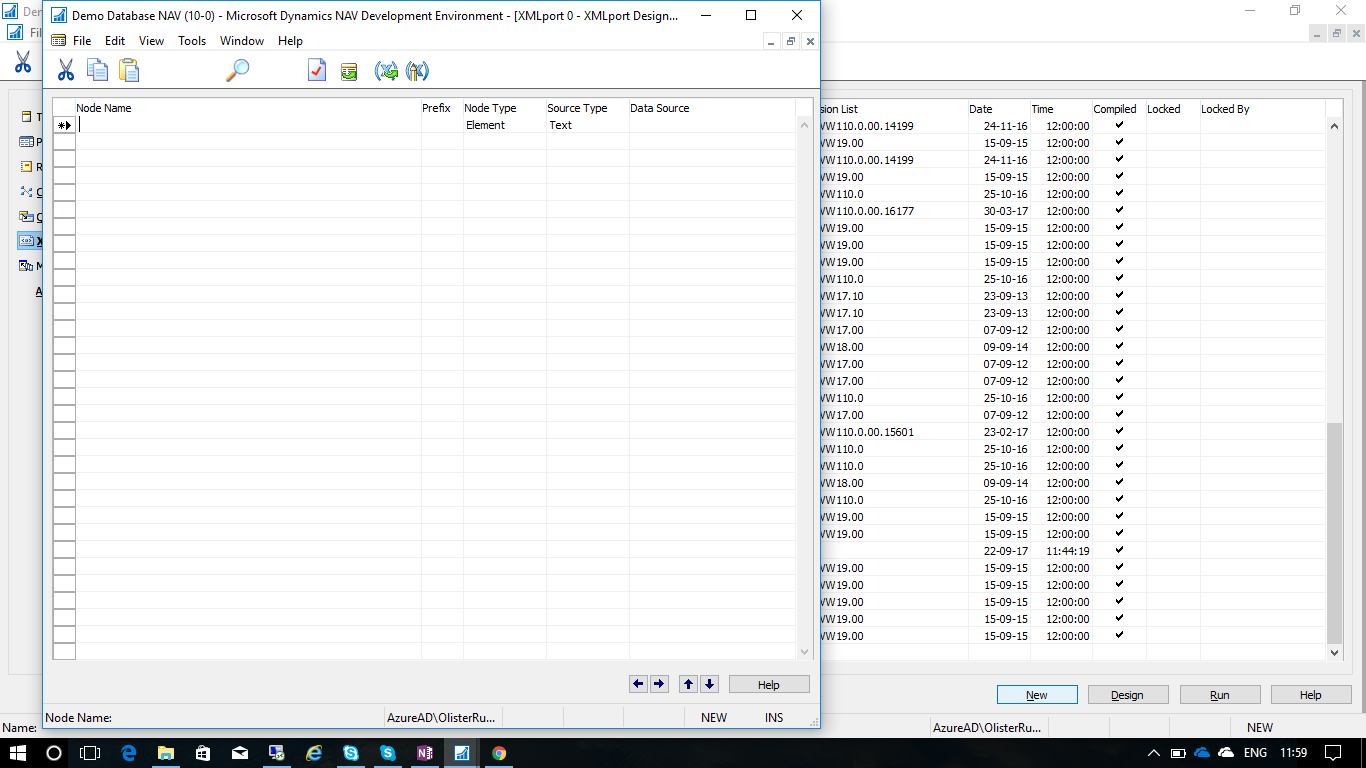Viewport: 1366px width, 768px height.
Task: Toggle Compiled checkmark for row dated 22-09-17
Action: [x=1119, y=550]
